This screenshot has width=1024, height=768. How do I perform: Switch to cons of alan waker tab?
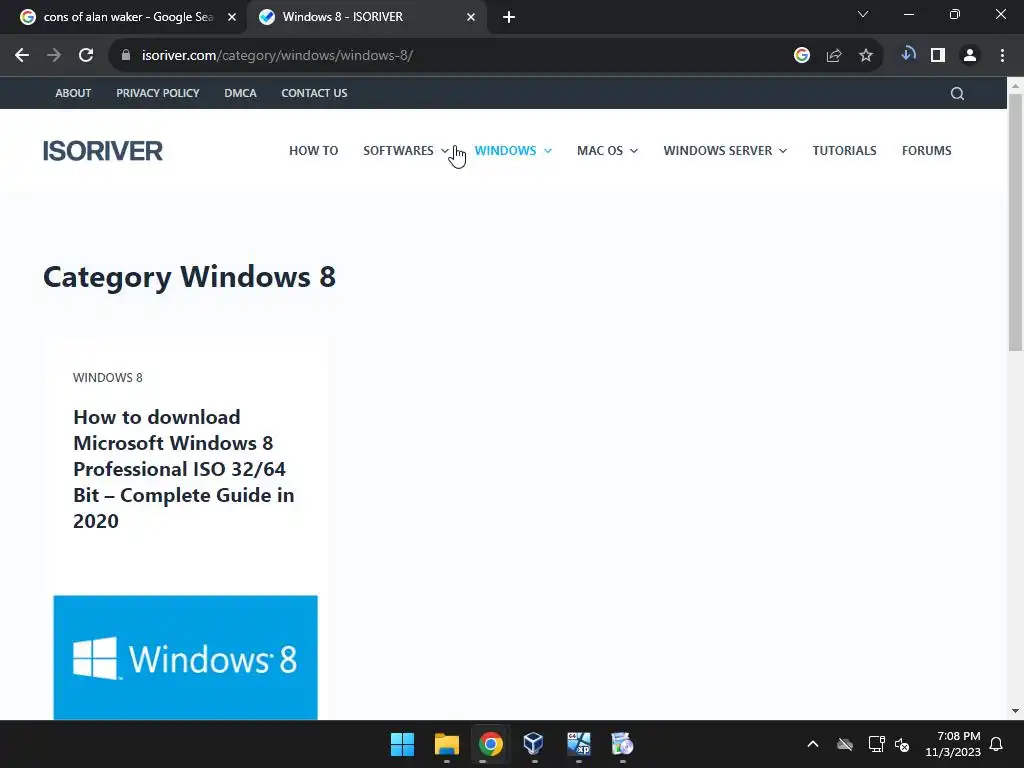coord(129,17)
